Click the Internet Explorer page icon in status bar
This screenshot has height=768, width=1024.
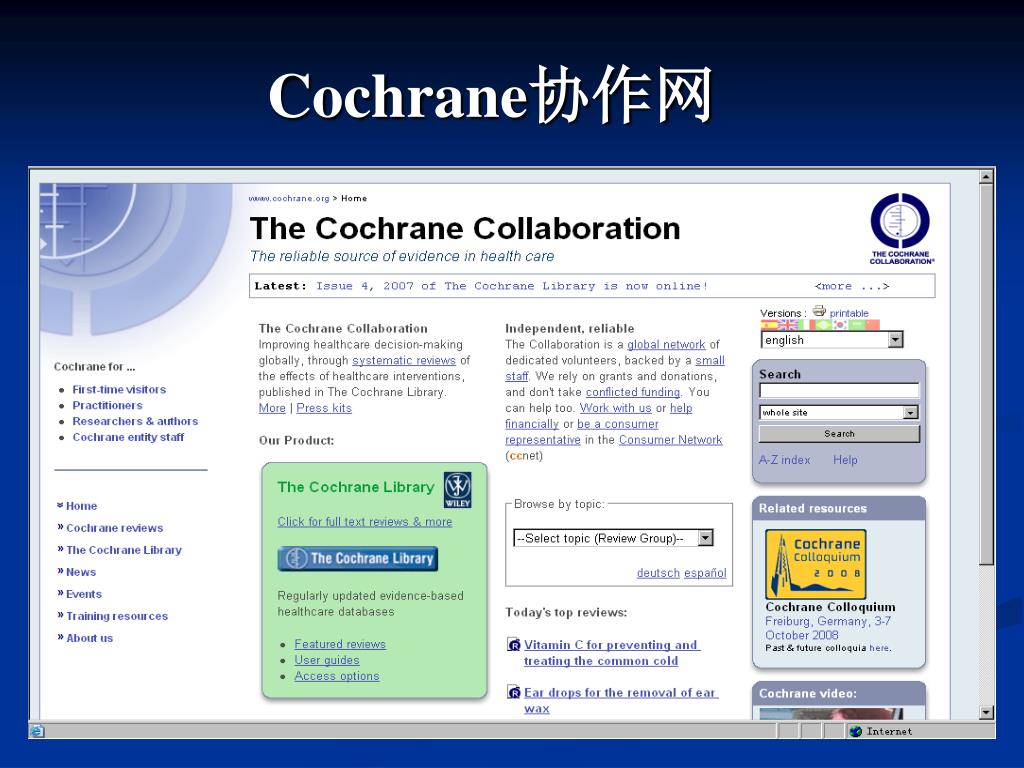[x=38, y=731]
